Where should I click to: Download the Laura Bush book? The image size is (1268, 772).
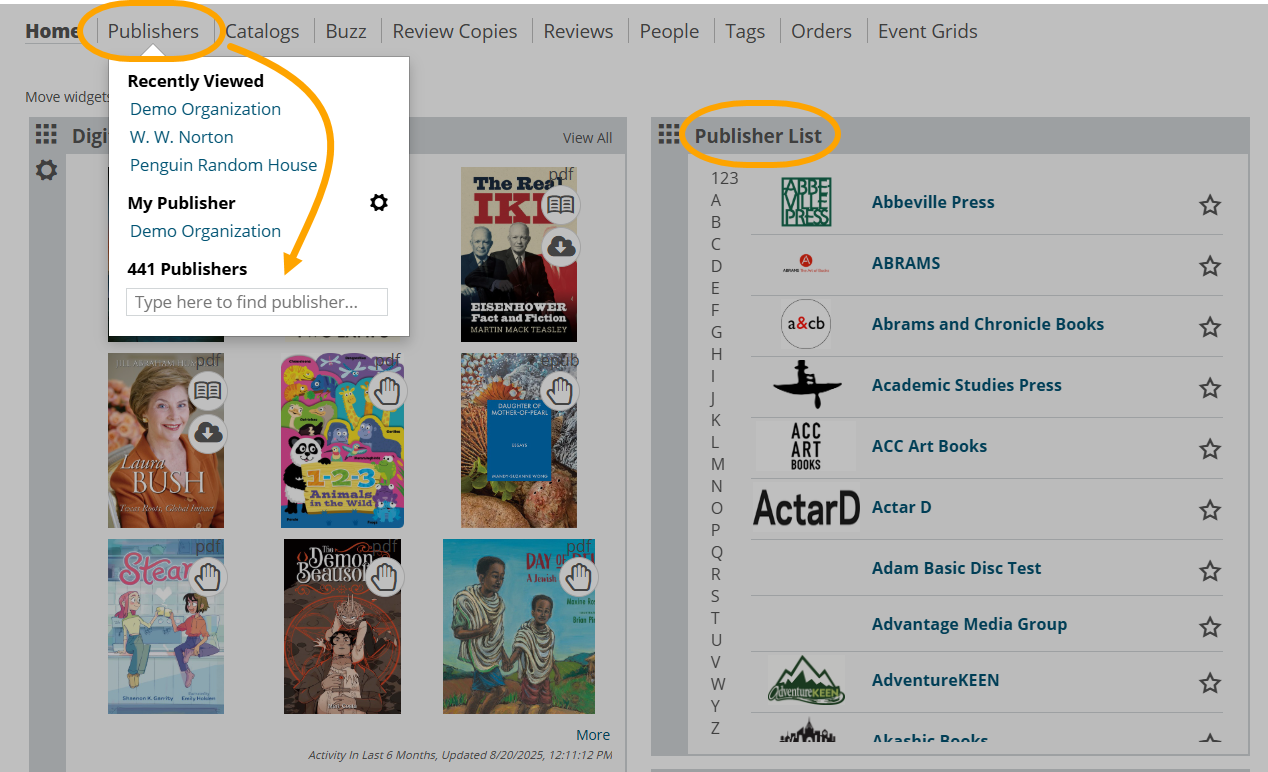point(208,434)
